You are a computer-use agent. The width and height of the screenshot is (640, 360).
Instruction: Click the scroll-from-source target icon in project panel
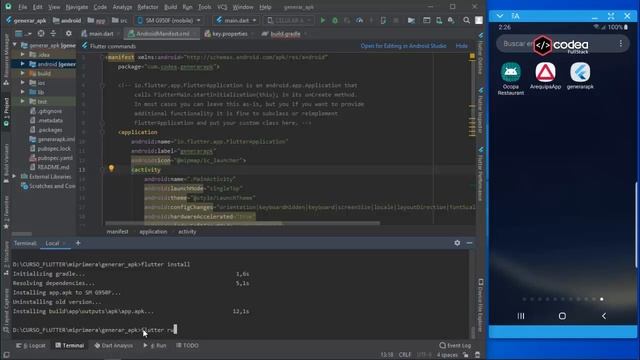tap(41, 33)
